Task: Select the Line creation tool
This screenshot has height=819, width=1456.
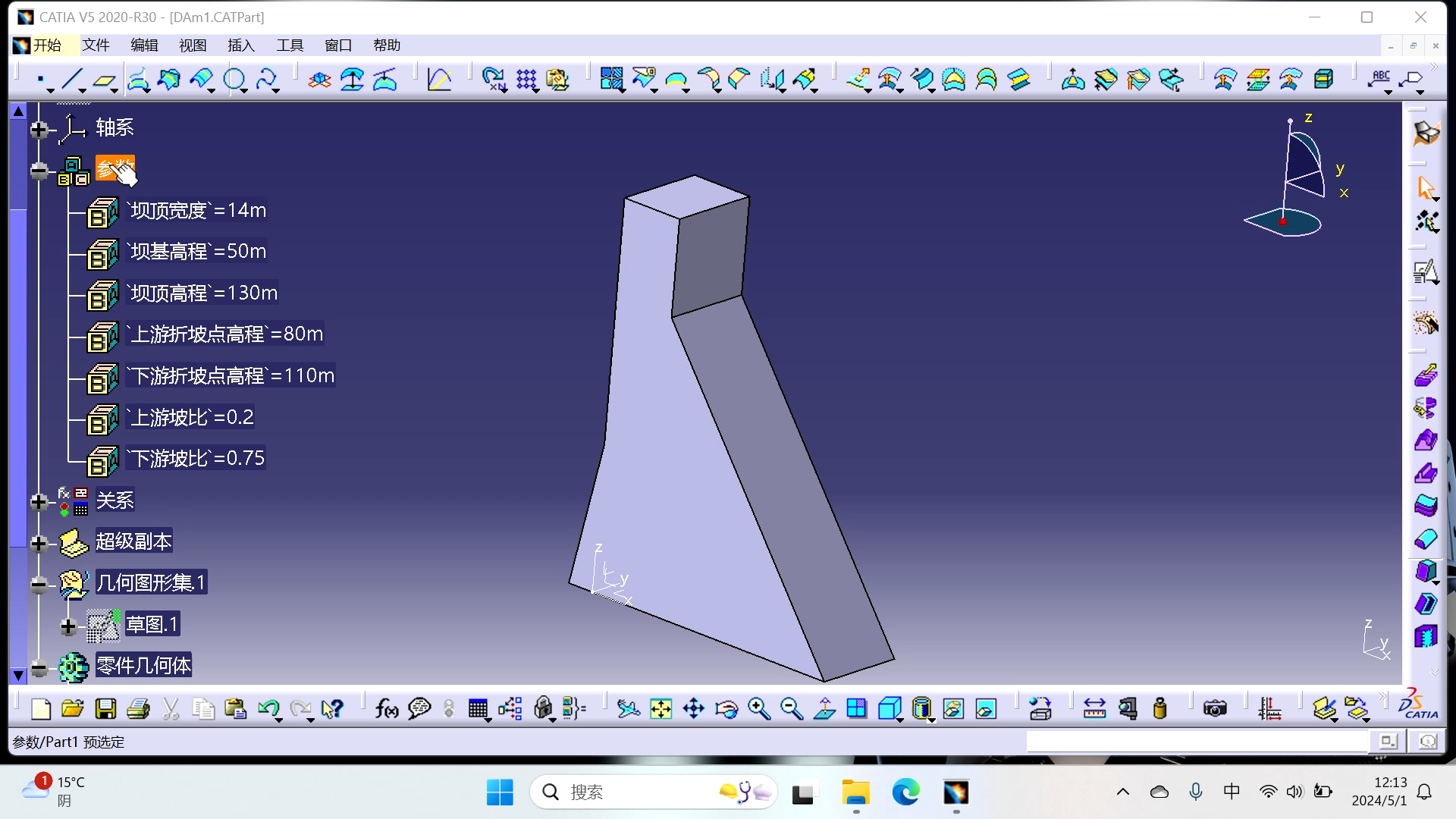Action: point(73,79)
